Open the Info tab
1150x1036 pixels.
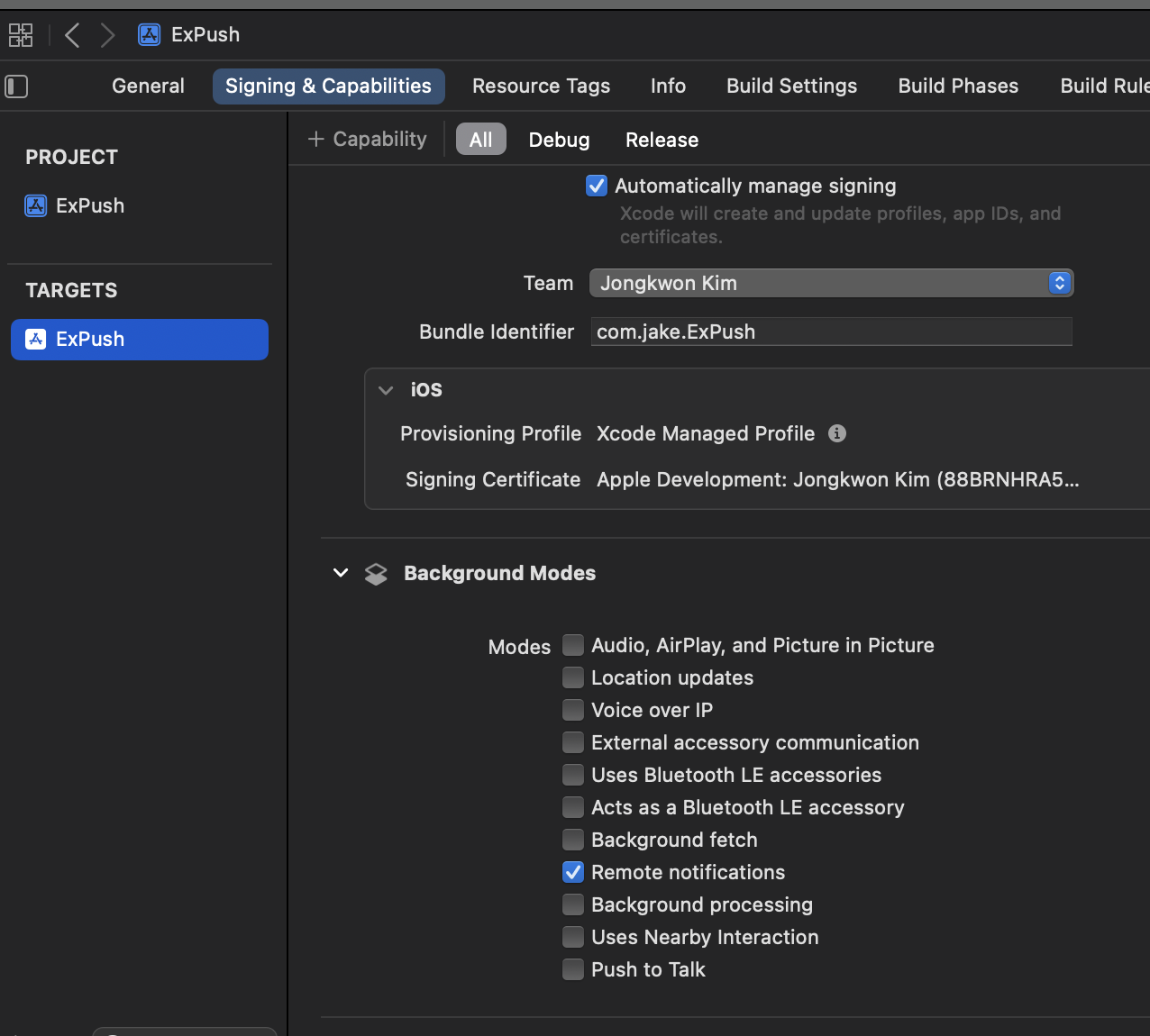pos(668,86)
